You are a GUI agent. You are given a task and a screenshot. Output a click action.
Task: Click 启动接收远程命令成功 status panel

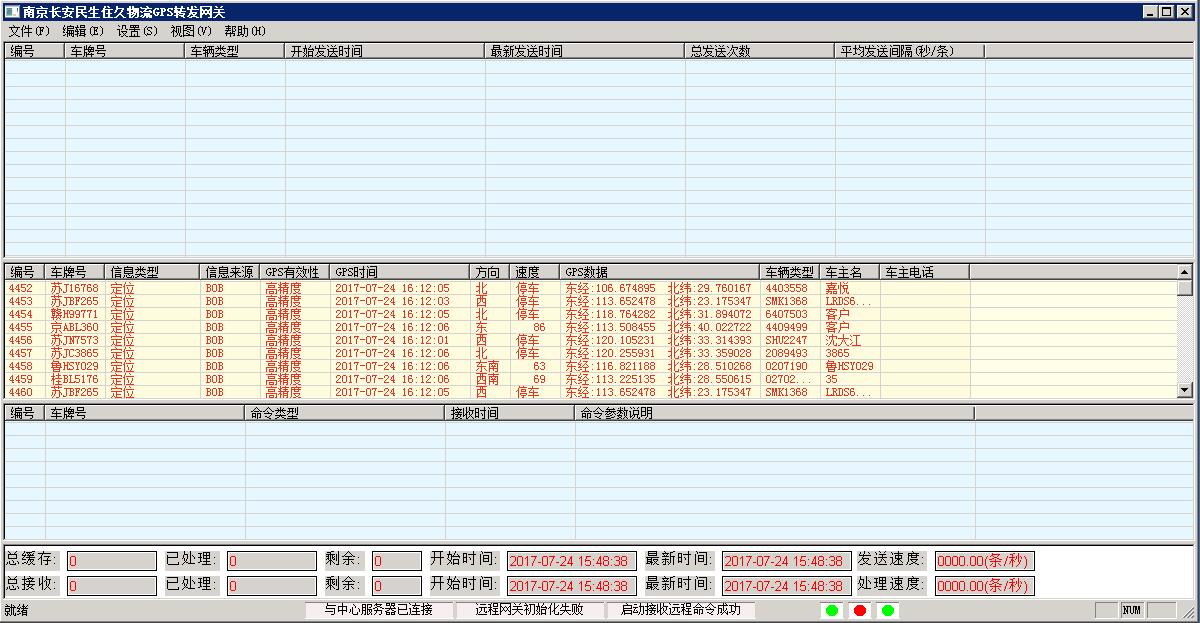click(x=681, y=610)
